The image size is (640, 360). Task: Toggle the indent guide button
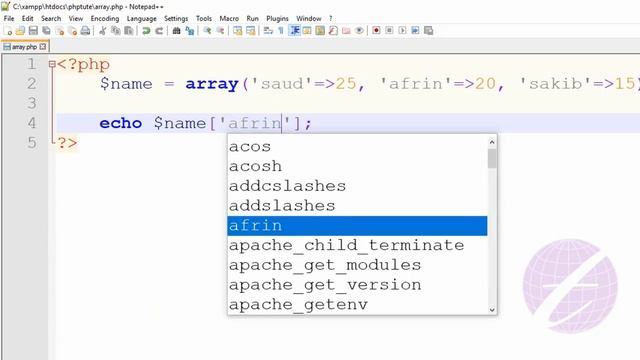click(294, 31)
